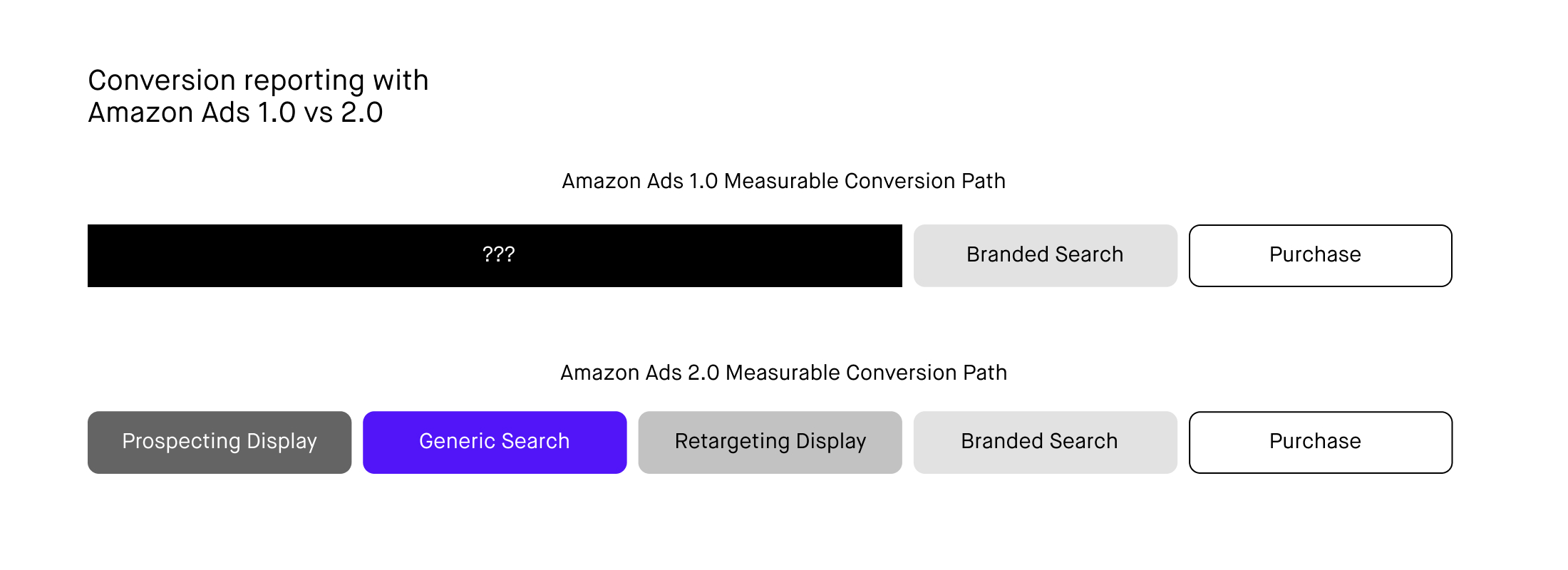Select Branded Search in the 2.0 path
Screen dimensions: 1568x570
[1045, 442]
